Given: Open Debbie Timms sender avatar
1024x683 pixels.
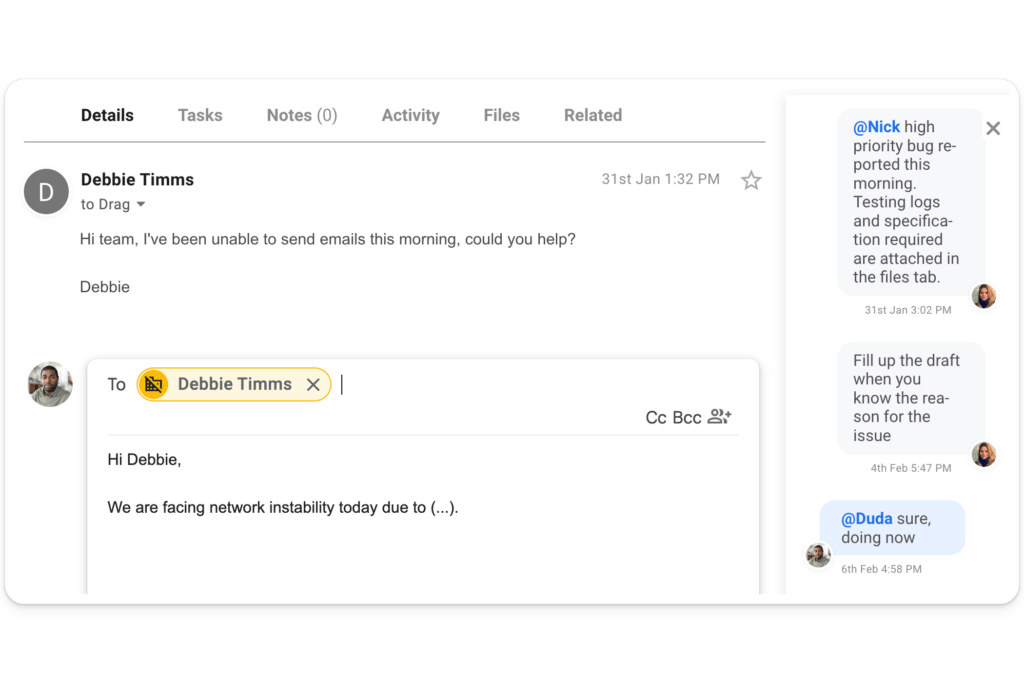Looking at the screenshot, I should click(46, 191).
